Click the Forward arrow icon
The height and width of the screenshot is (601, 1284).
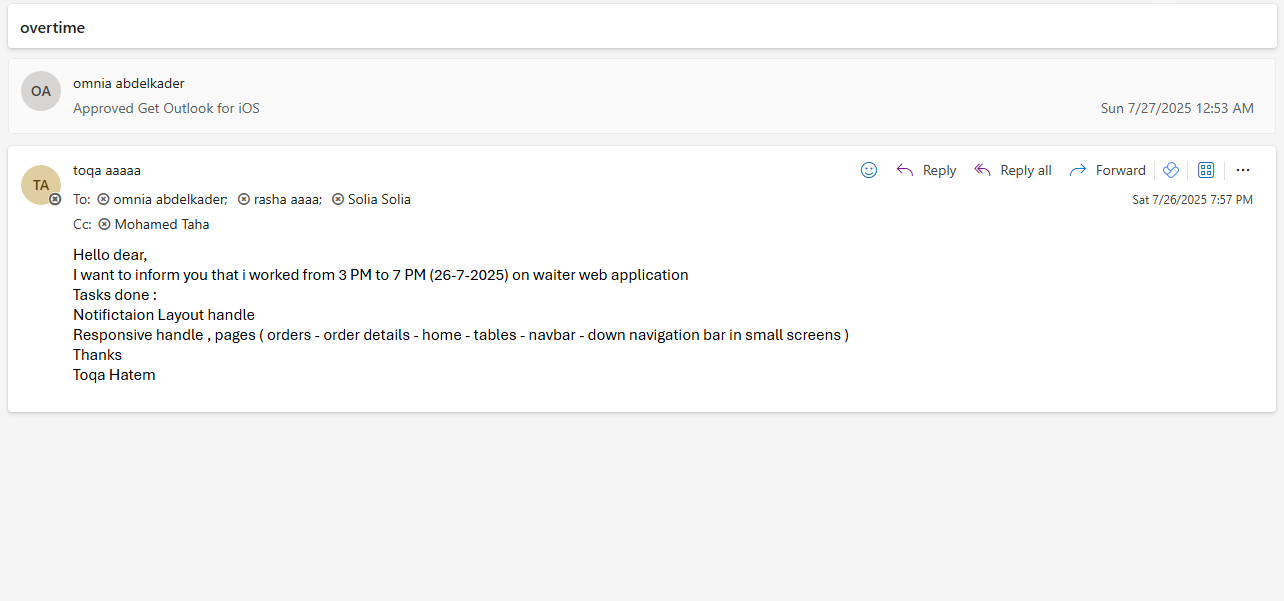click(x=1078, y=170)
